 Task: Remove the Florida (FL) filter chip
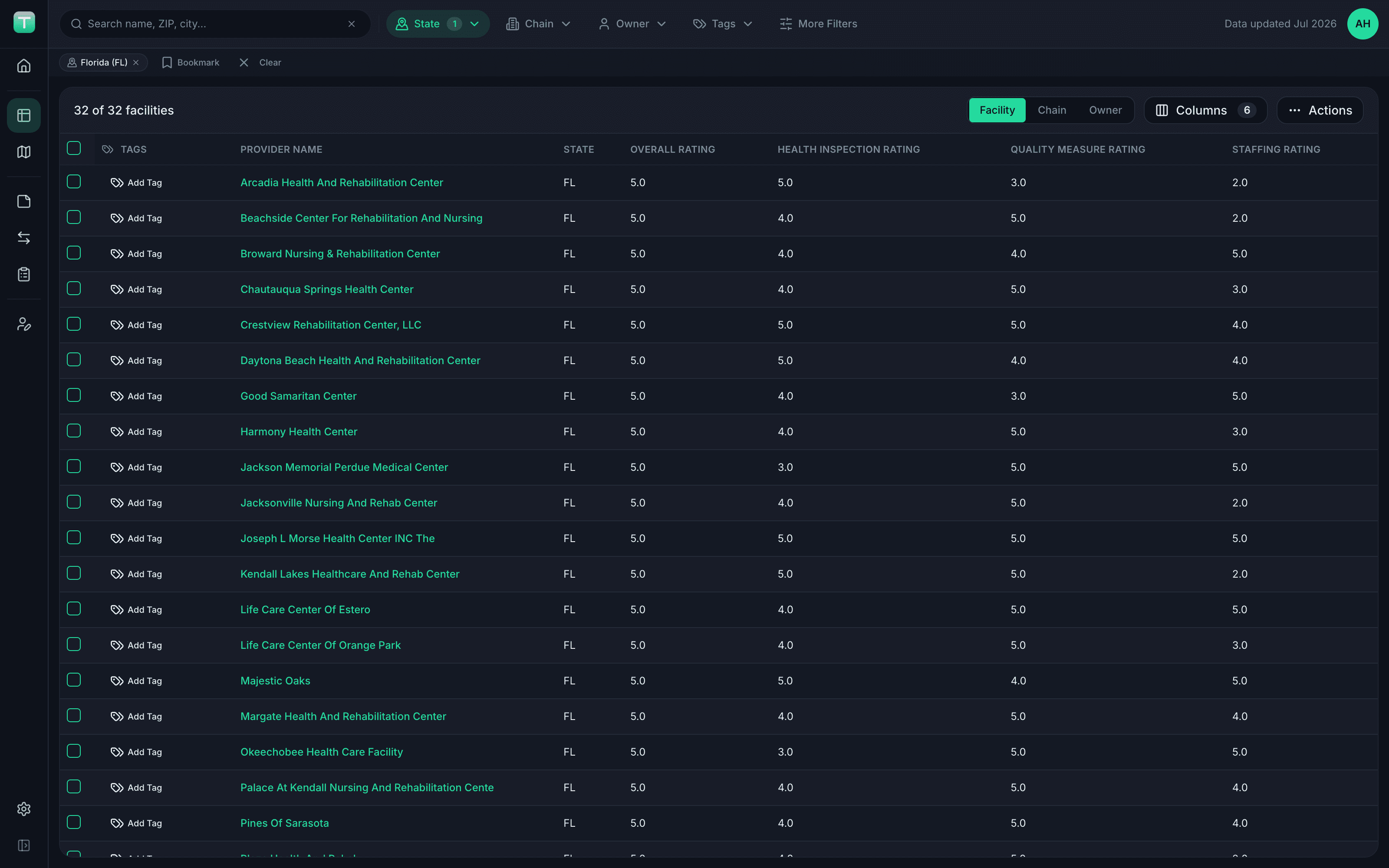[x=136, y=62]
